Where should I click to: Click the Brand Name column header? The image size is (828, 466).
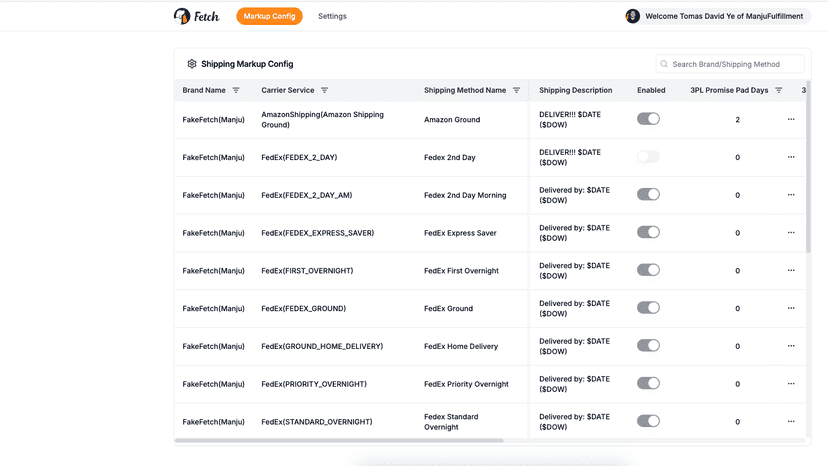coord(204,90)
